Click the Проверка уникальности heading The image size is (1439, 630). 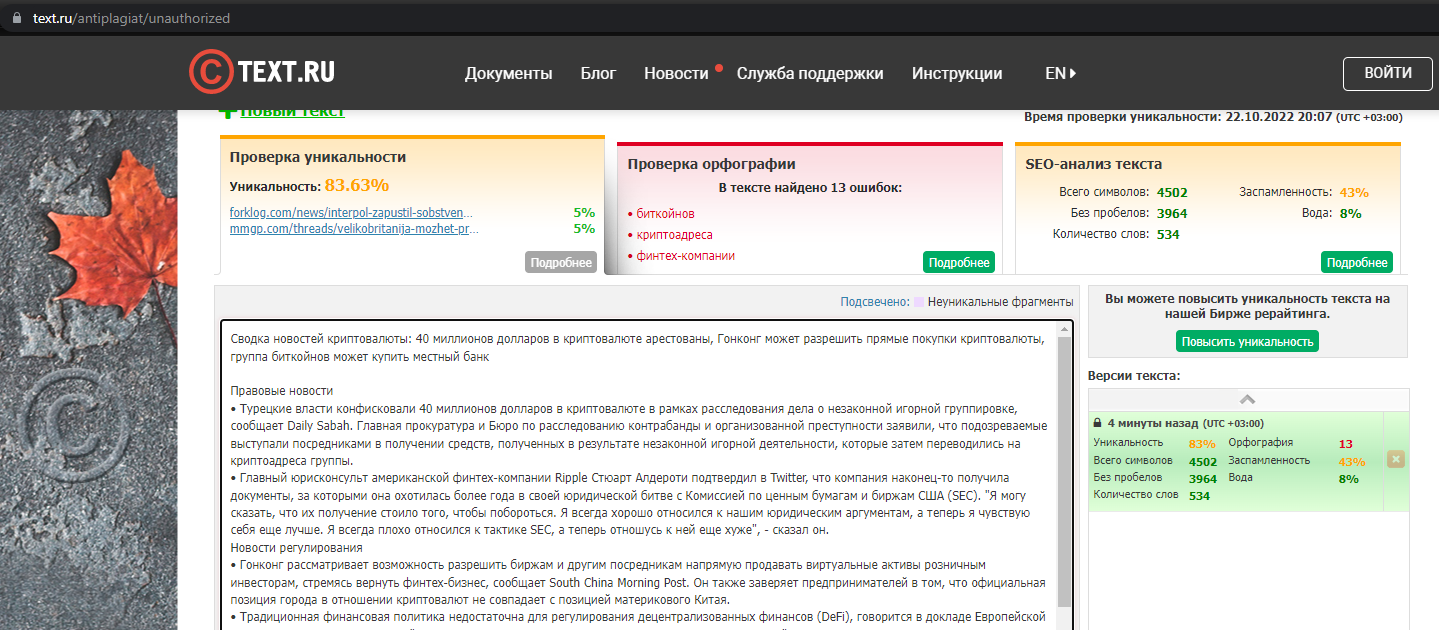(x=318, y=157)
